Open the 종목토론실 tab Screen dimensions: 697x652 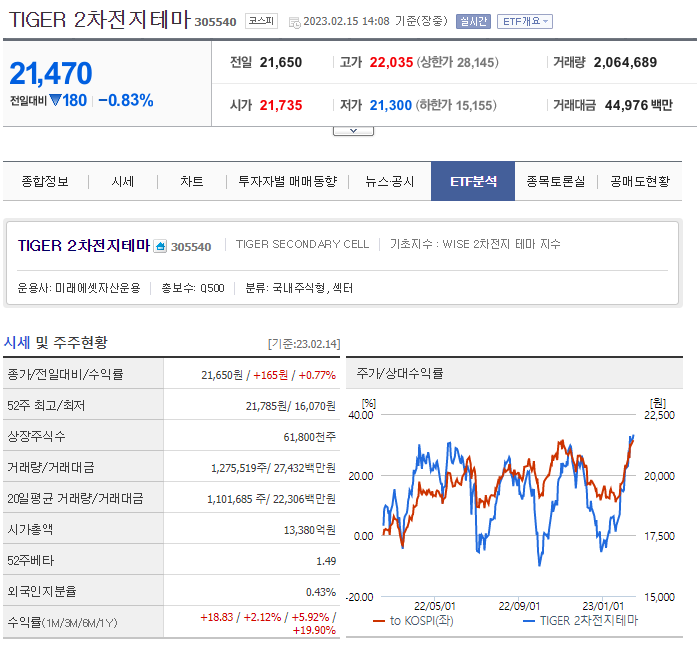coord(556,181)
